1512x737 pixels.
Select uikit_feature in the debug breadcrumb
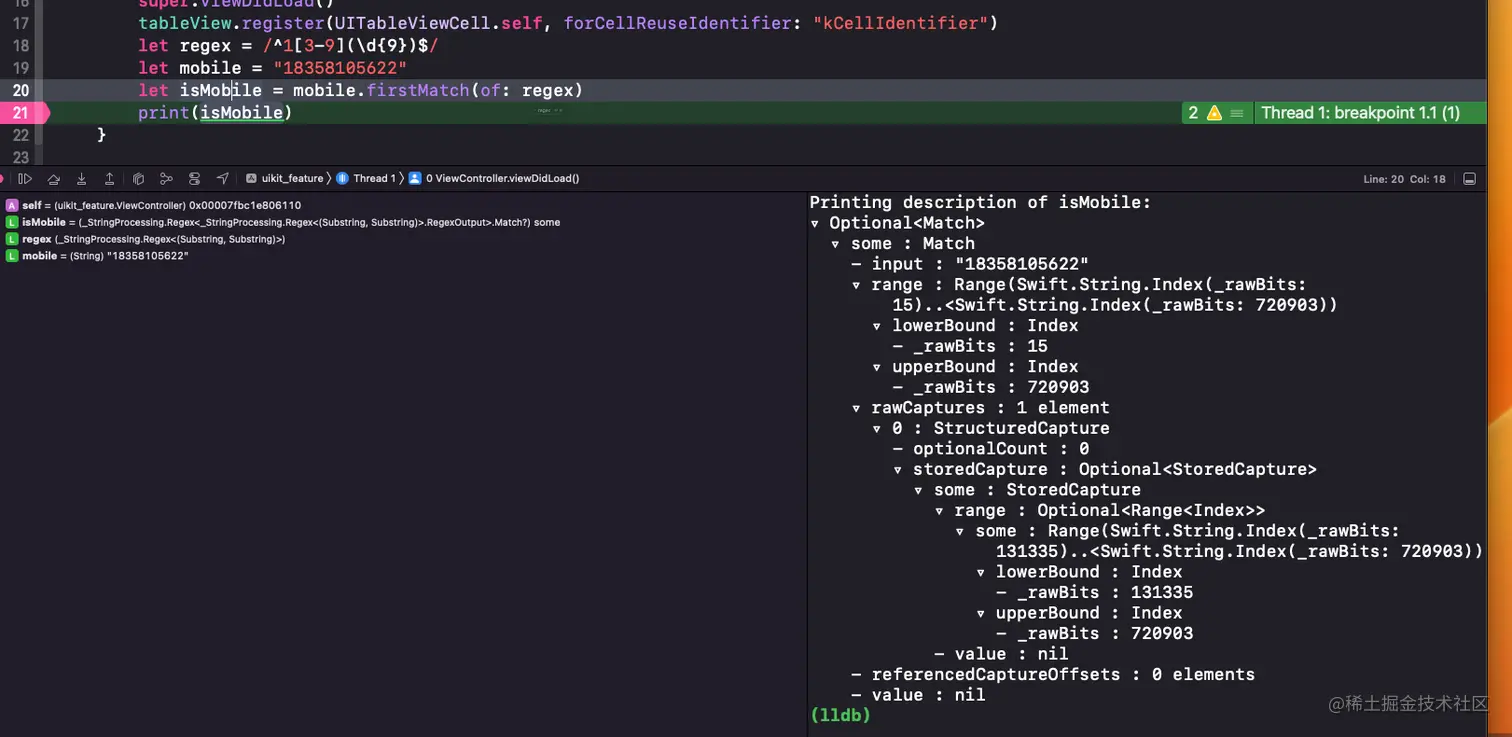point(285,179)
